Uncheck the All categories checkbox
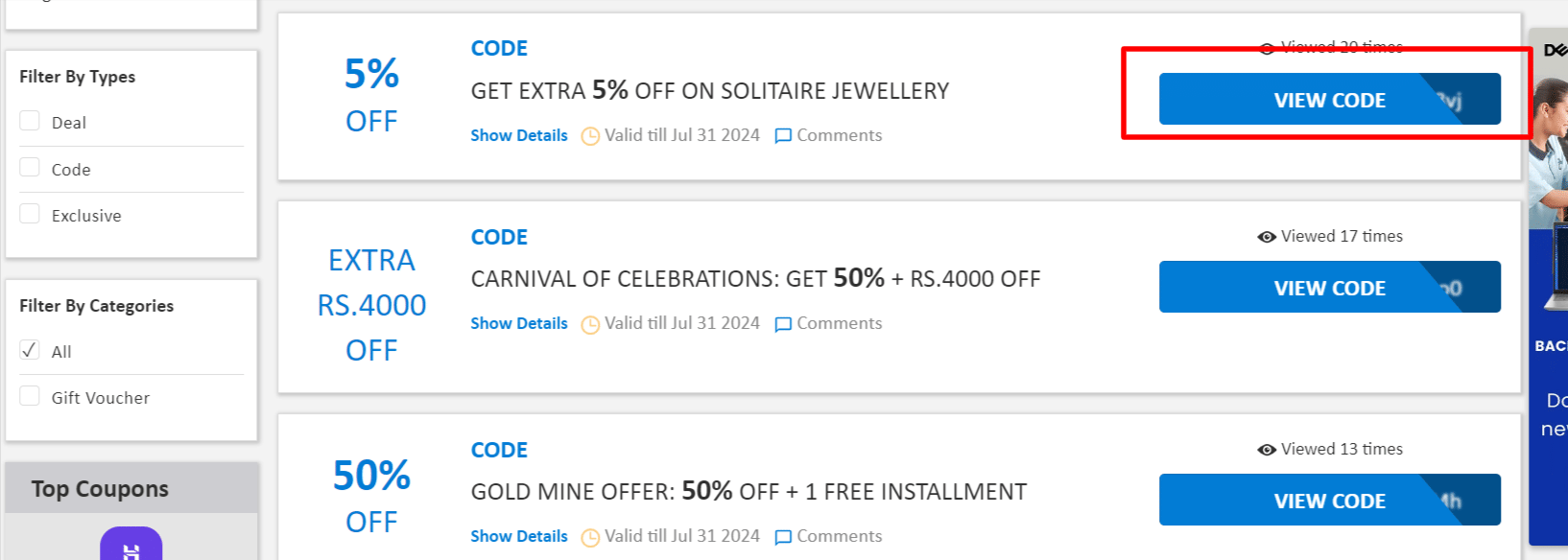The image size is (1568, 560). coord(31,350)
